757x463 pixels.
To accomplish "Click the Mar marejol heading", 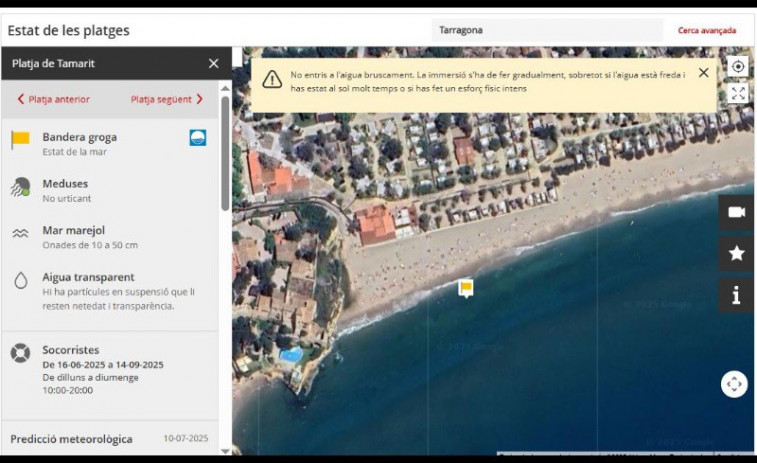I will pos(73,230).
